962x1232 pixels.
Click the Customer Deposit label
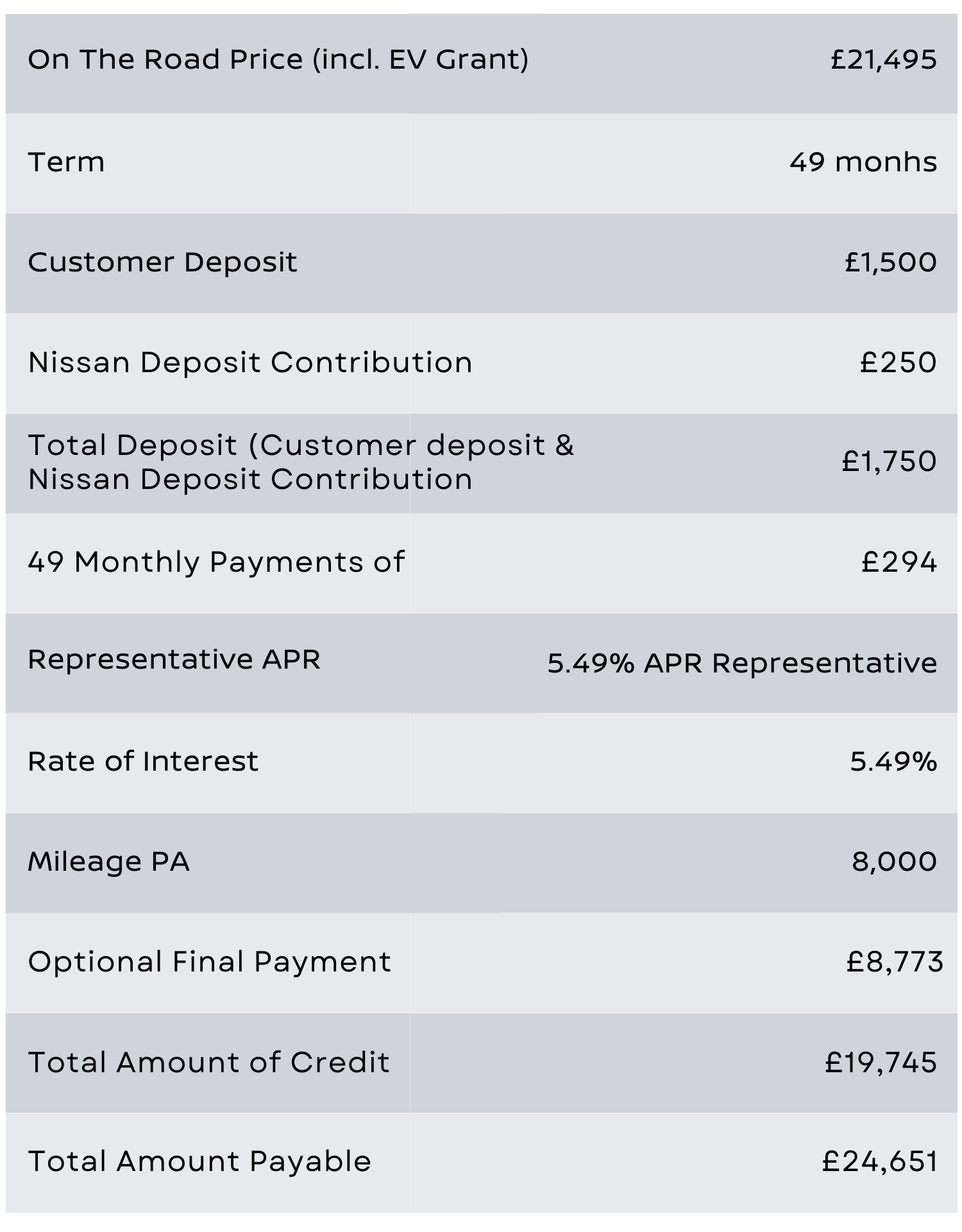162,262
